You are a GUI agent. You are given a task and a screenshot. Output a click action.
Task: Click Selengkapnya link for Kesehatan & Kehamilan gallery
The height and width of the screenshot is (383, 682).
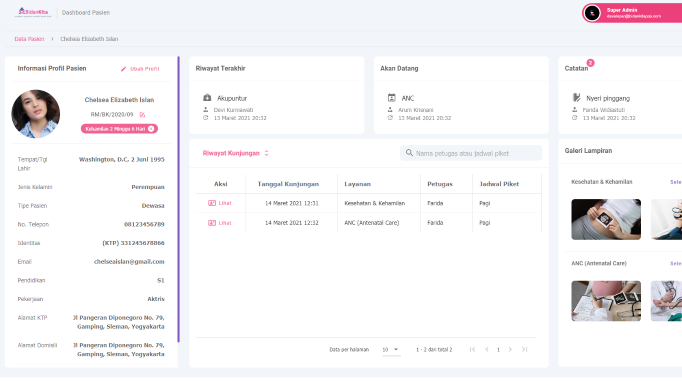(676, 182)
